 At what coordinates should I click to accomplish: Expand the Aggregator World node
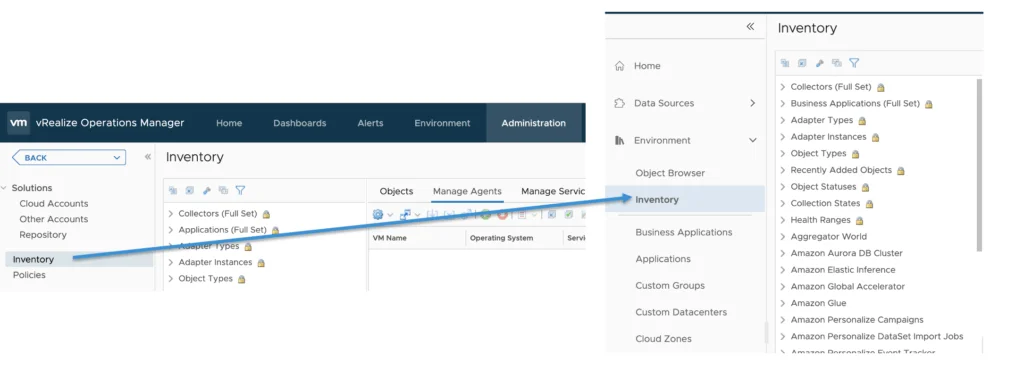pos(783,237)
